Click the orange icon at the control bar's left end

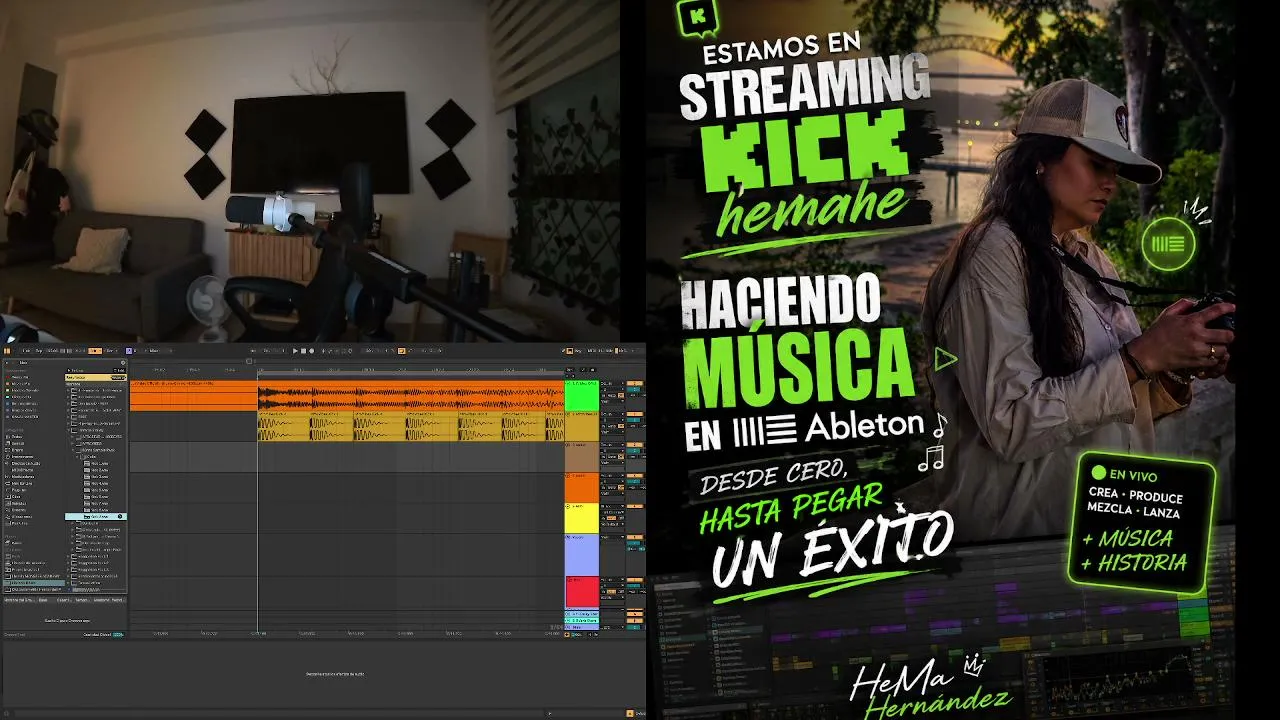tap(7, 351)
